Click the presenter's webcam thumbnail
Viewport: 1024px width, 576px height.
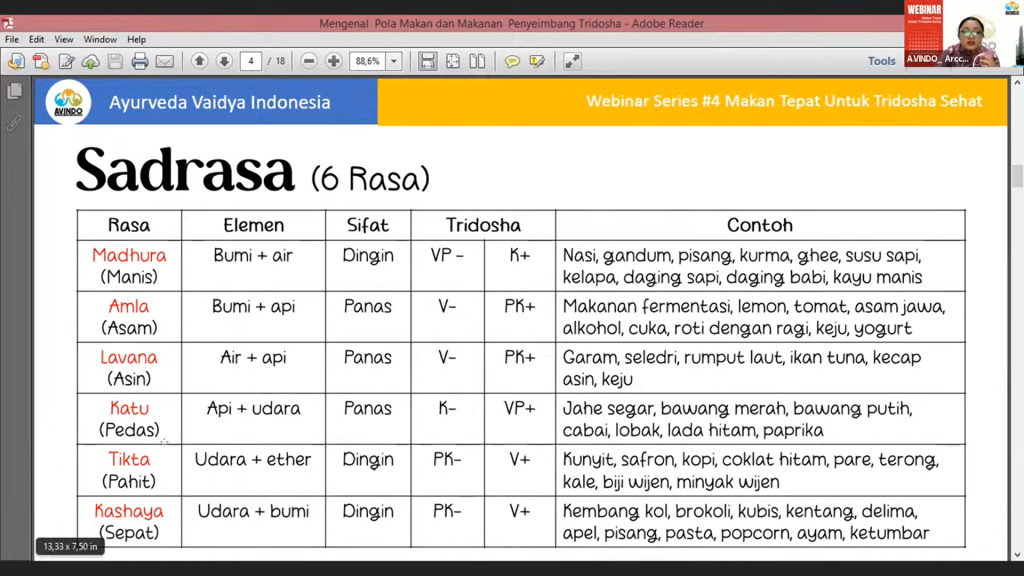tap(962, 34)
